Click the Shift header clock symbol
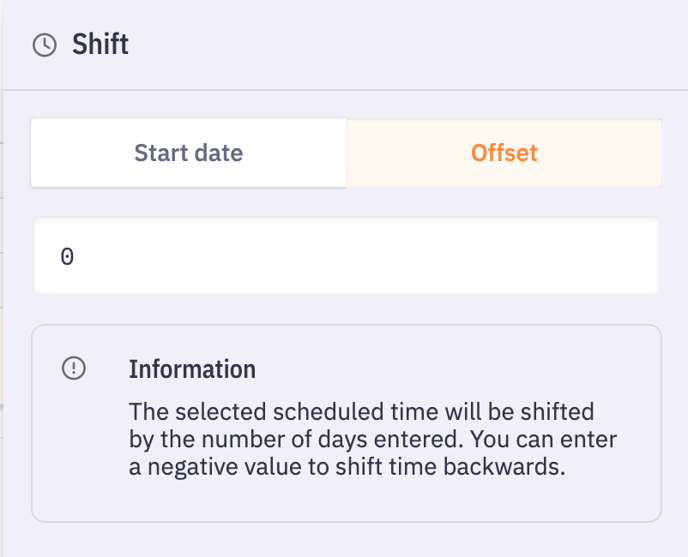Image resolution: width=688 pixels, height=557 pixels. 44,45
